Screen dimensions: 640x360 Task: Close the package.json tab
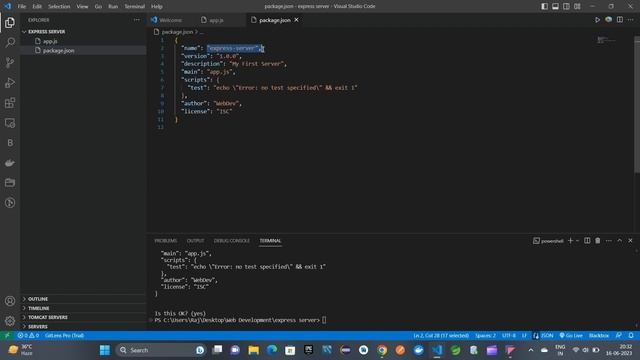296,20
